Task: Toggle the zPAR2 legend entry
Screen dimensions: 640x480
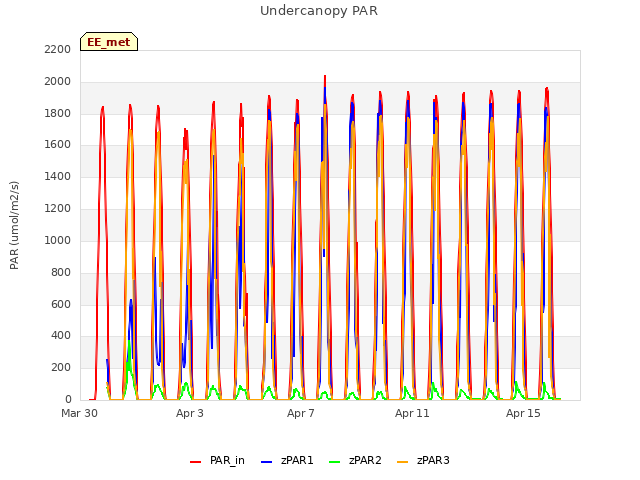Action: click(355, 461)
